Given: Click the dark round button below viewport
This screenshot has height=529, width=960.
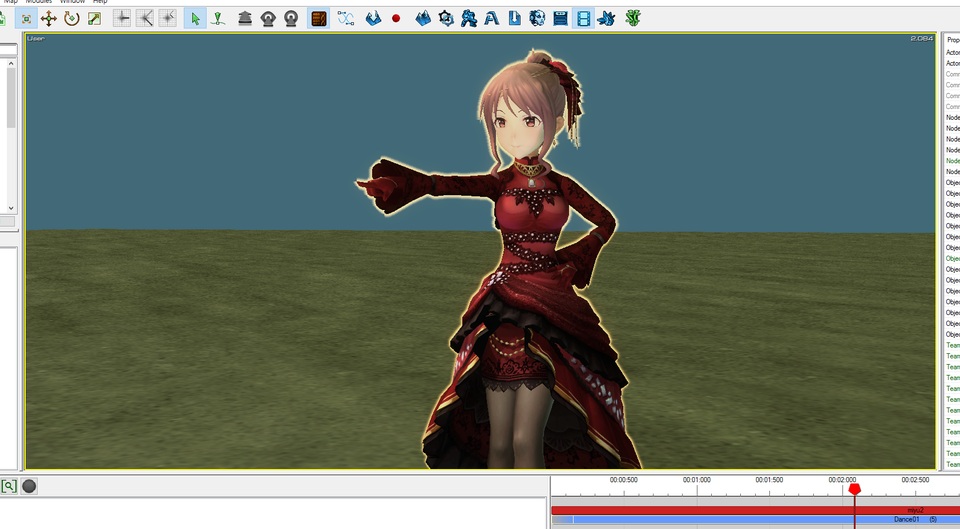Looking at the screenshot, I should [29, 486].
